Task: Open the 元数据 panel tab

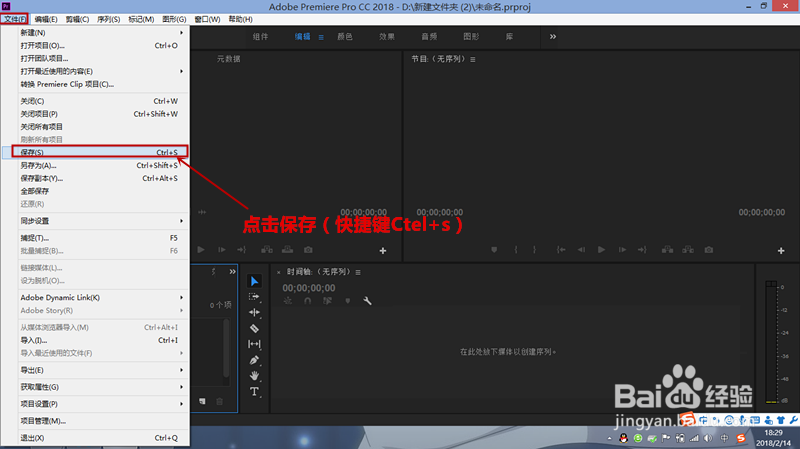Action: pos(229,59)
